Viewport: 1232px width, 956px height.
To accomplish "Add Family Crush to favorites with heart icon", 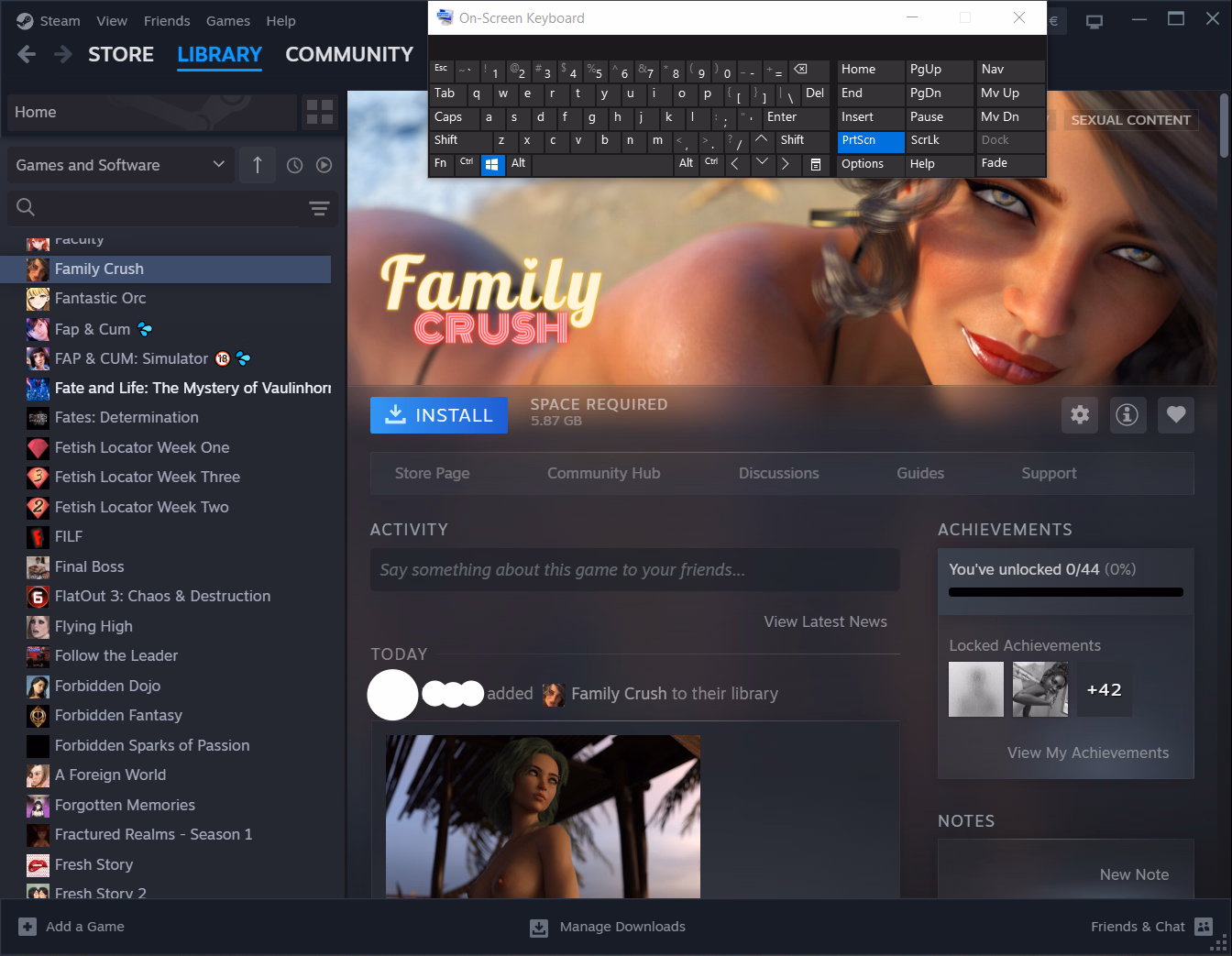I will [x=1176, y=415].
